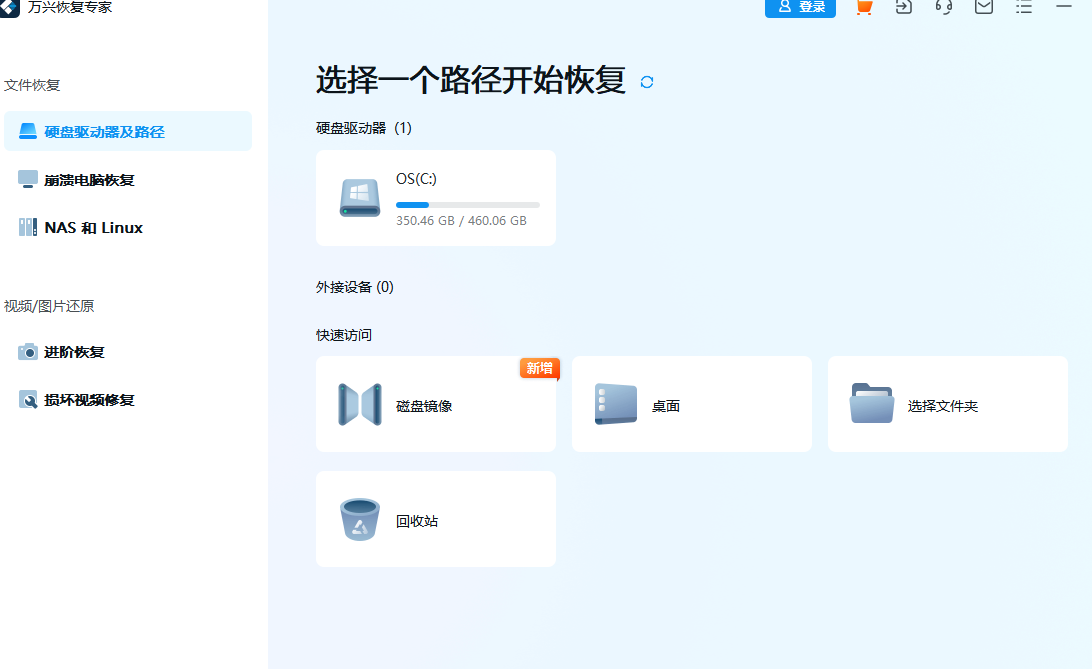Click the orange shopping cart icon

(863, 8)
